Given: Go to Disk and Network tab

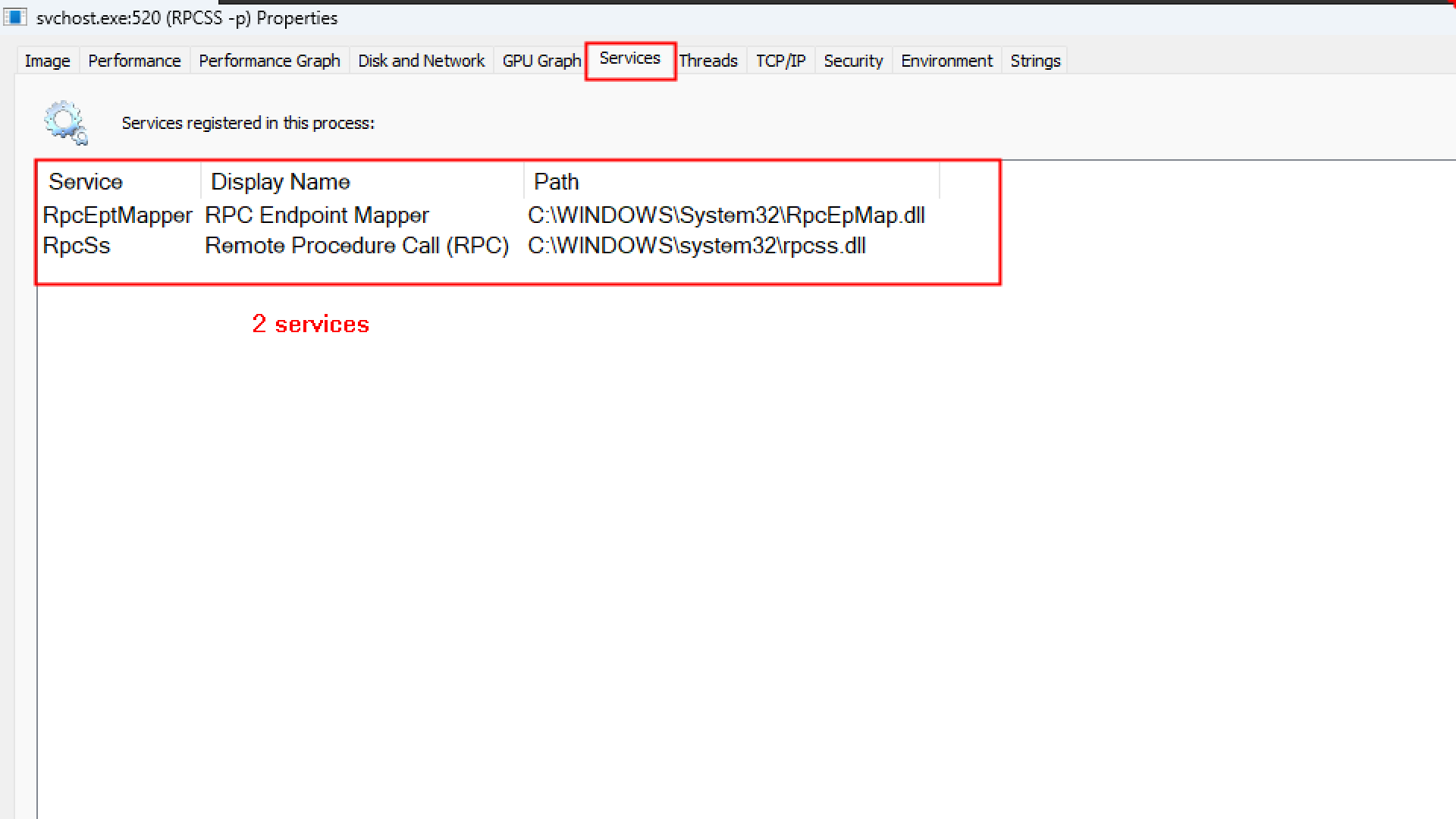Looking at the screenshot, I should 421,61.
